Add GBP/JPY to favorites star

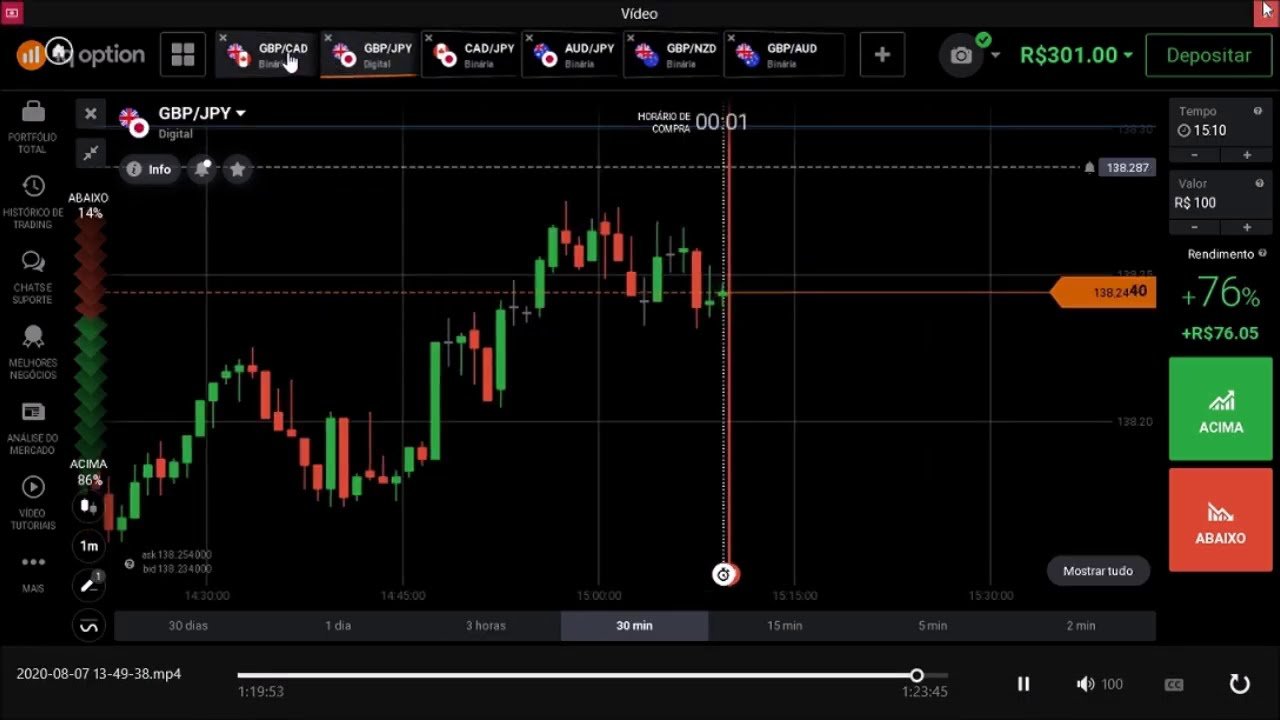click(237, 169)
